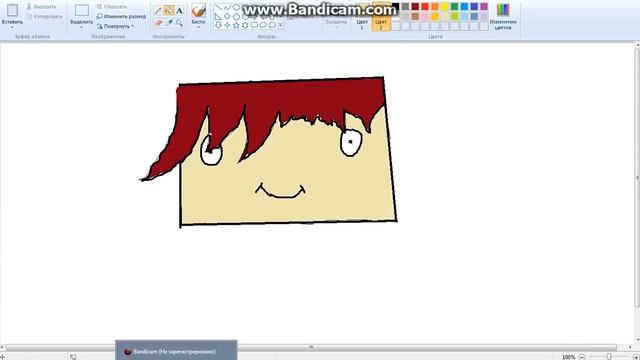
Task: Click Изменение цветов (Edit colors) icon
Action: pos(503,17)
